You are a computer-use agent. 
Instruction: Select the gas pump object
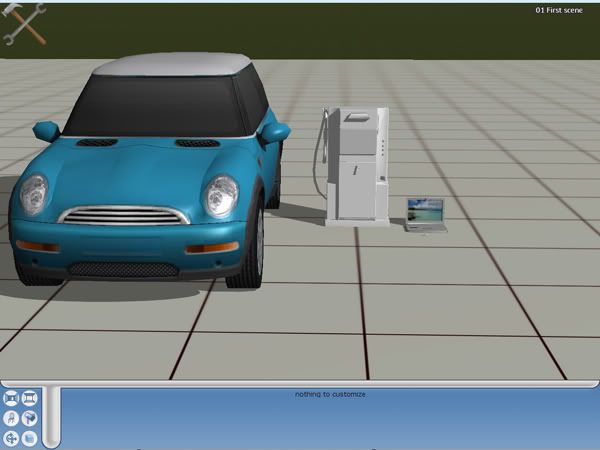click(352, 167)
